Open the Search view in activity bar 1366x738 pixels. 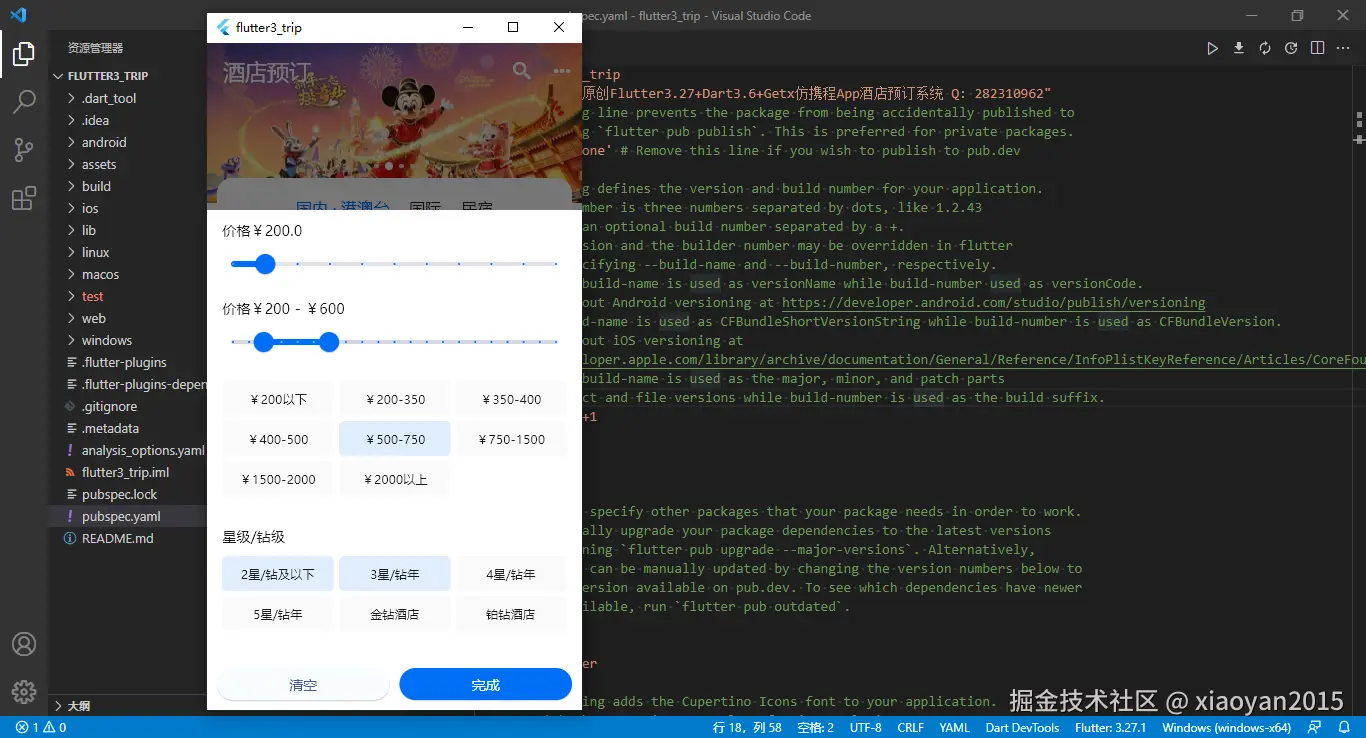click(x=24, y=101)
